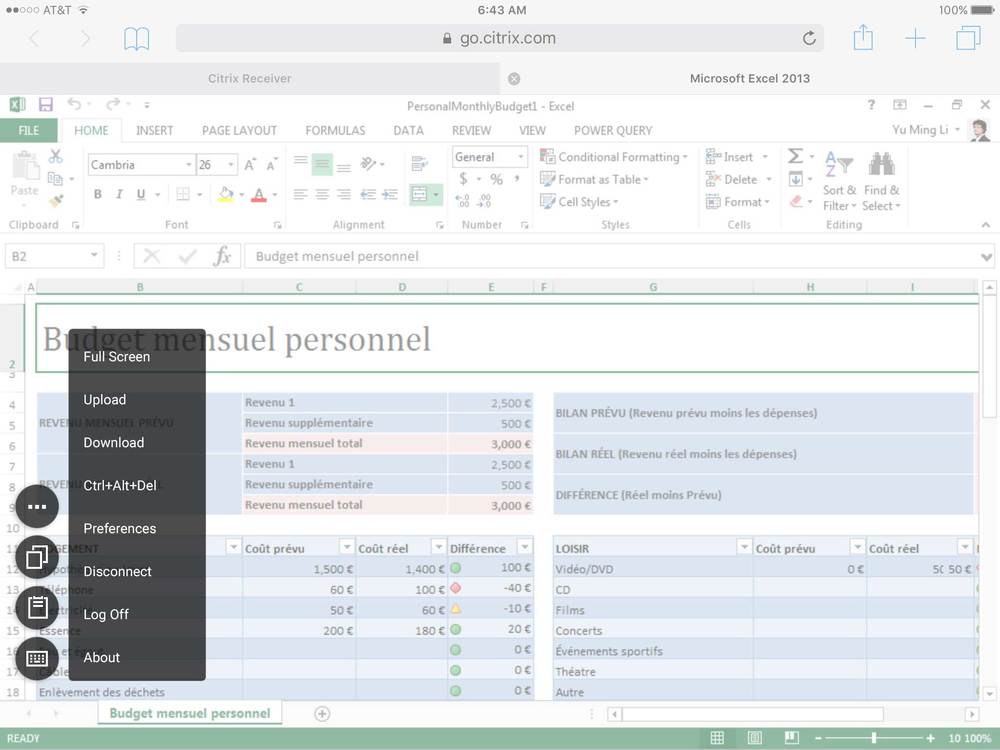Toggle Italic formatting
Image resolution: width=1000 pixels, height=750 pixels.
pos(120,193)
